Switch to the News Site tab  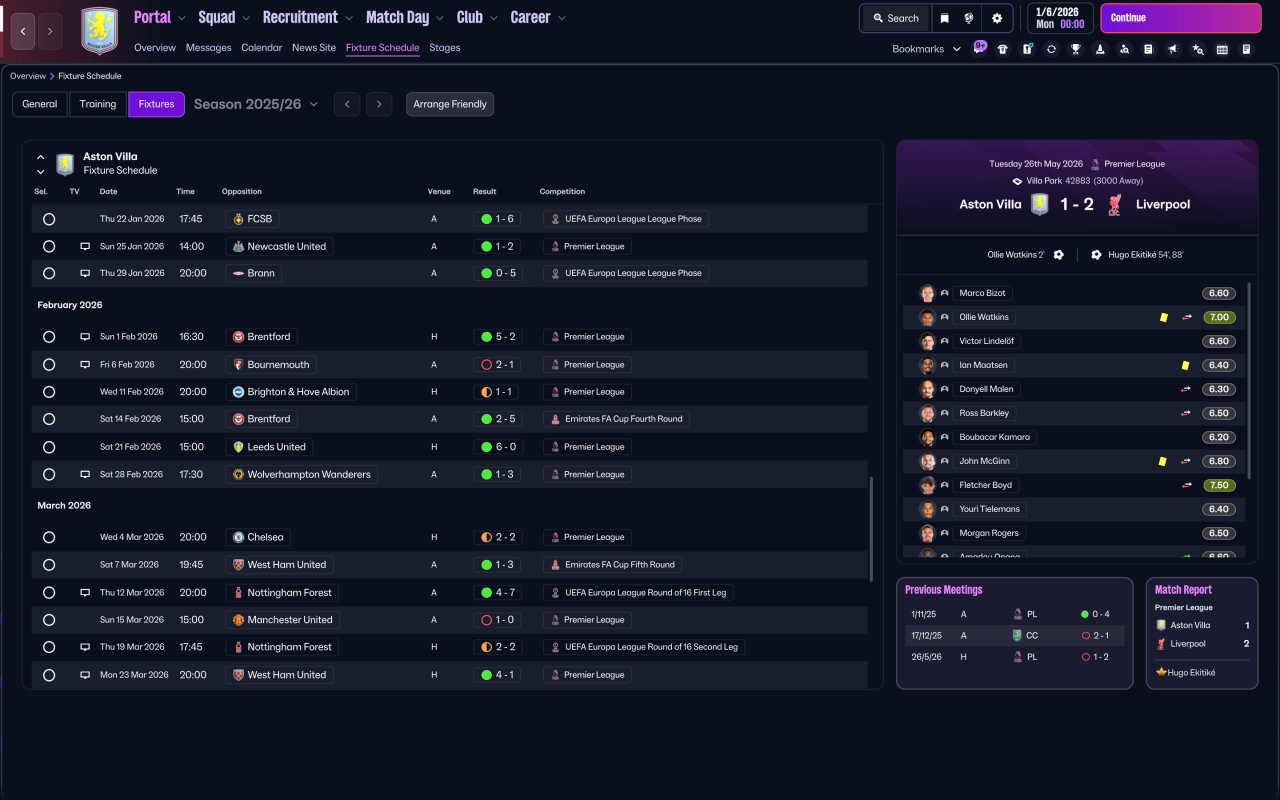point(314,48)
